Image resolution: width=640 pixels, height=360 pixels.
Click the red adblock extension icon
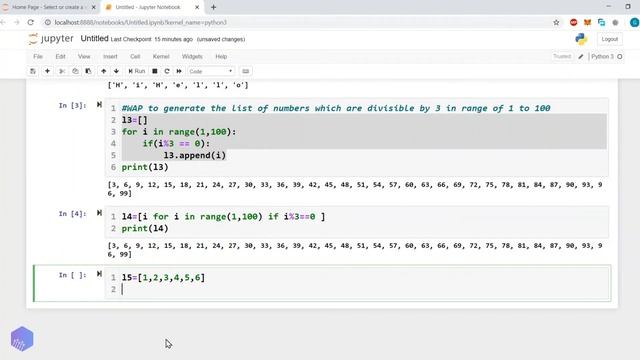coord(573,22)
